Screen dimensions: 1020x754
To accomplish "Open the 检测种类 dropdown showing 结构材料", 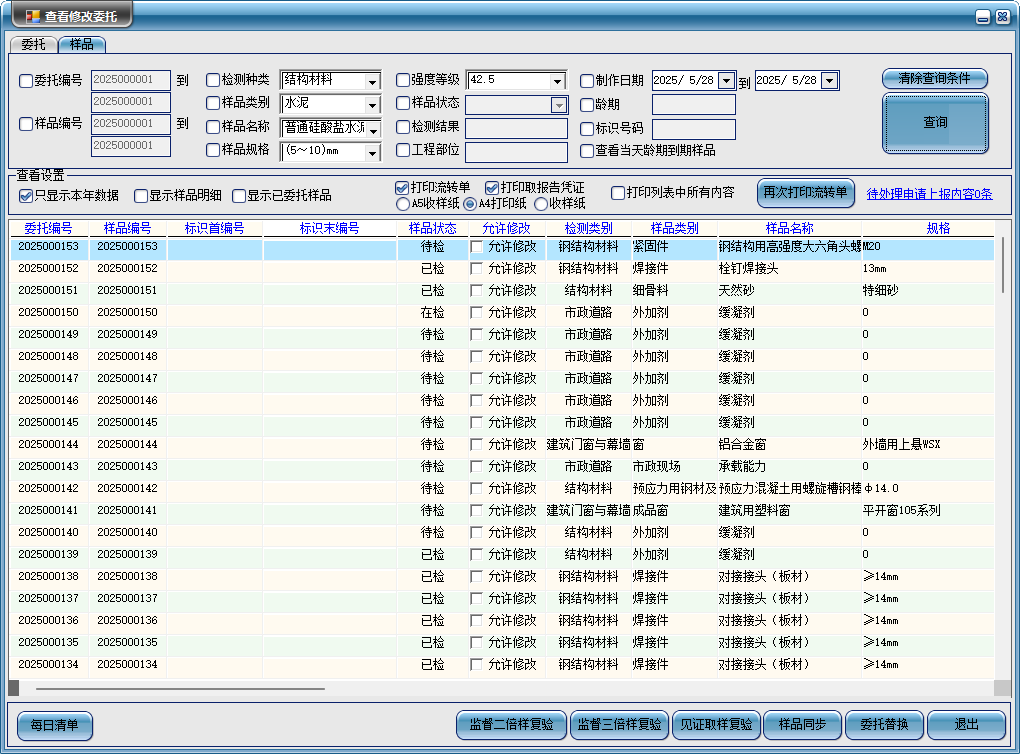I will 372,81.
